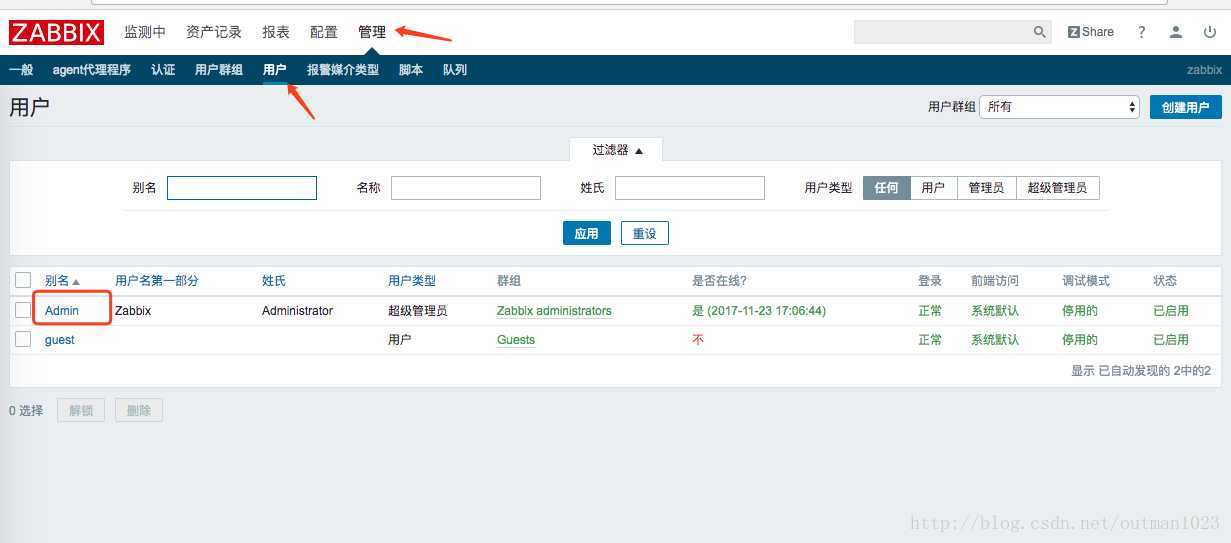The width and height of the screenshot is (1231, 543).
Task: Click guest's 正常 login status
Action: click(931, 340)
